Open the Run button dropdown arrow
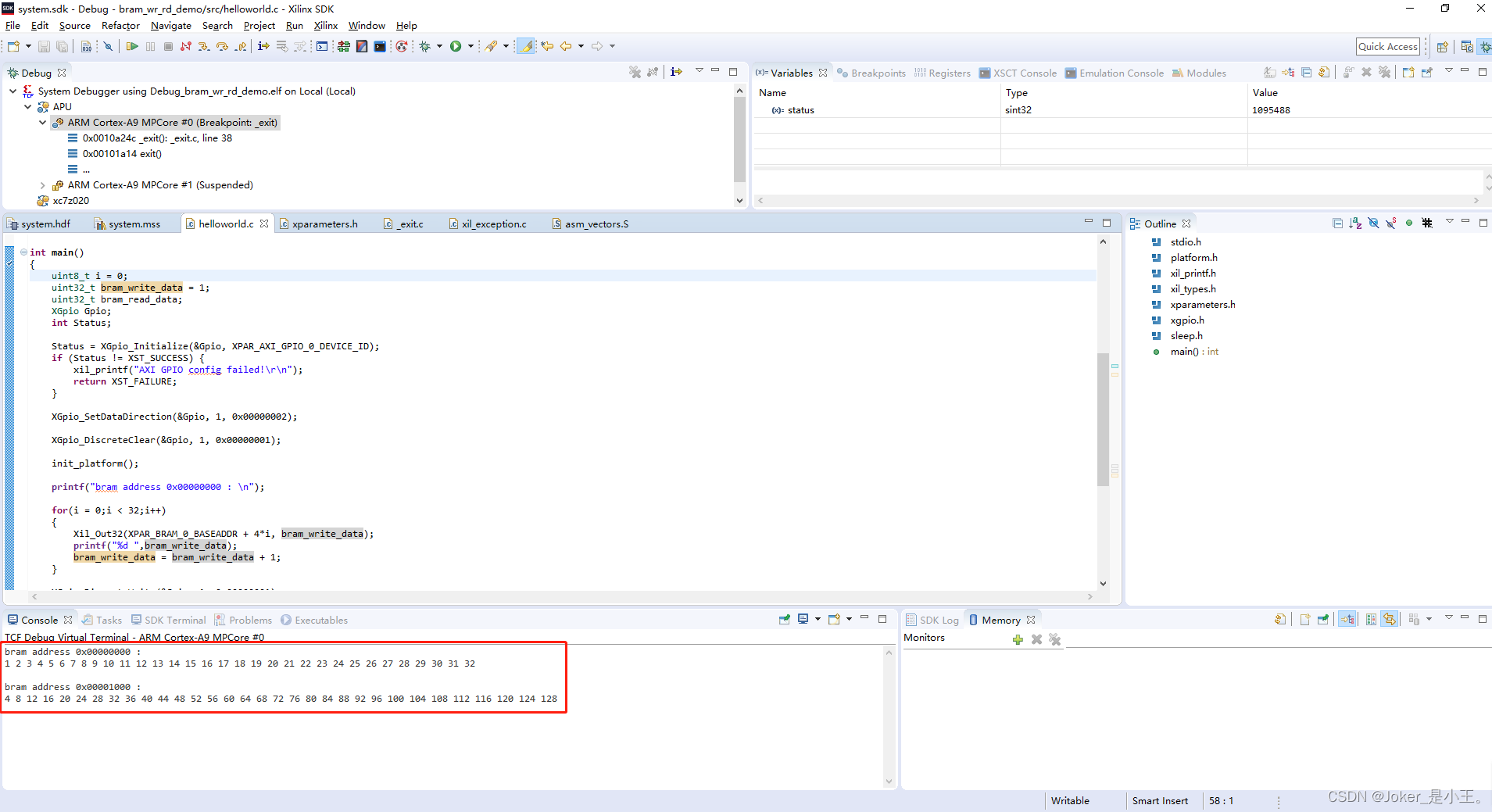This screenshot has height=812, width=1492. coord(471,46)
